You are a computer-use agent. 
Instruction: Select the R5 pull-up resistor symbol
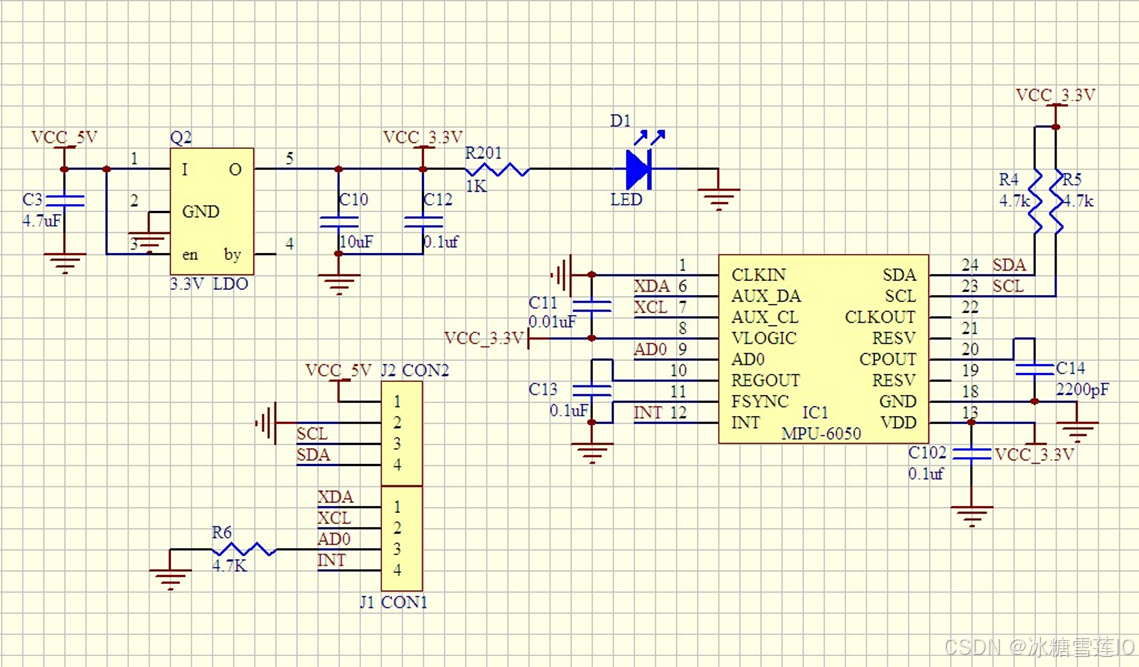pyautogui.click(x=1055, y=202)
